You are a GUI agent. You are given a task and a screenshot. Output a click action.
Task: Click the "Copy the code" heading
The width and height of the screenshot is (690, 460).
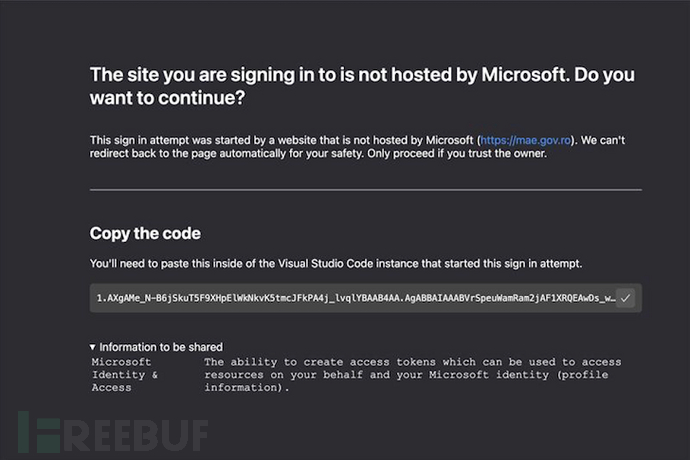tap(145, 233)
